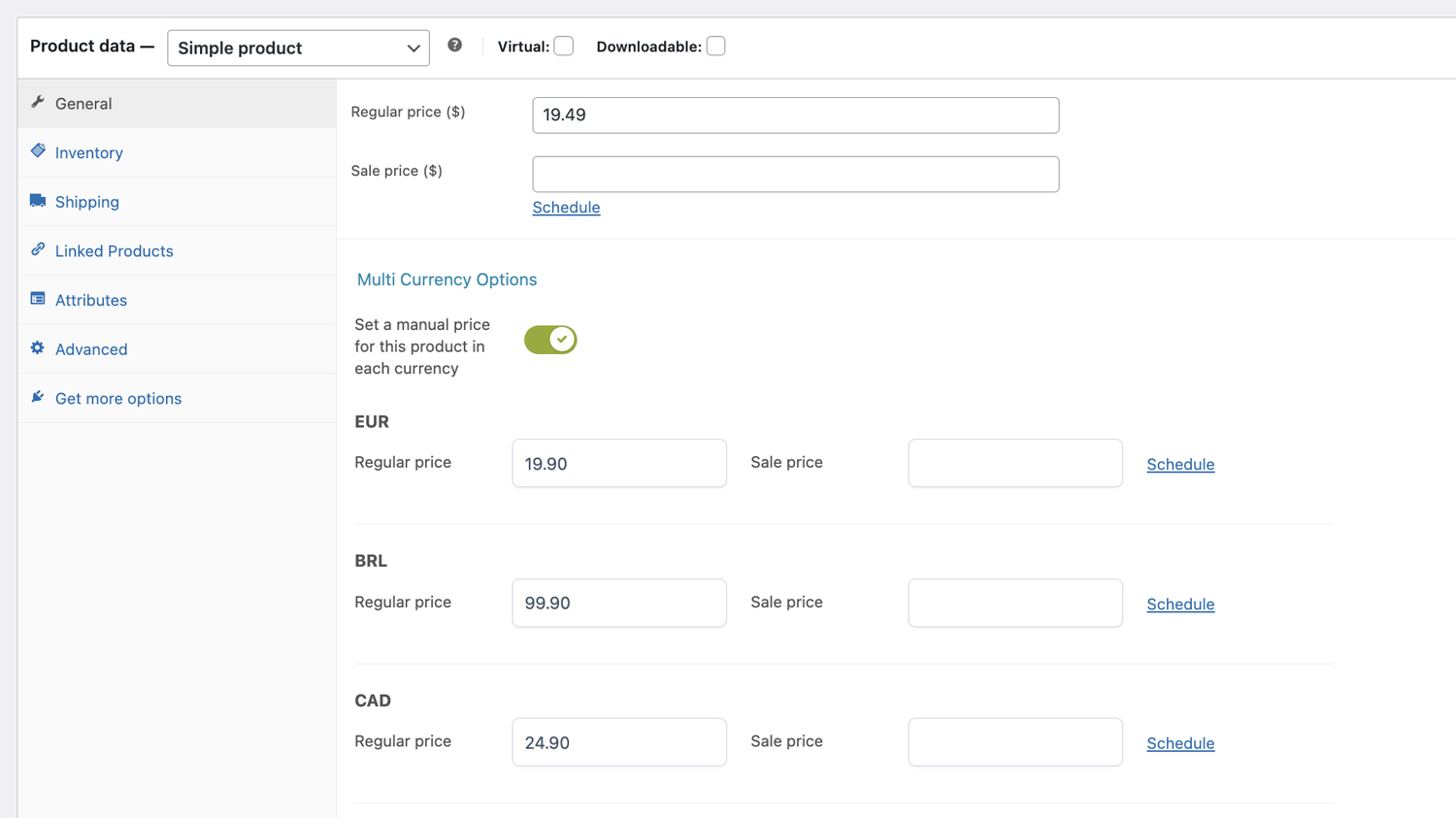The image size is (1456, 818).
Task: Click the Linked Products chain icon
Action: pyautogui.click(x=38, y=249)
